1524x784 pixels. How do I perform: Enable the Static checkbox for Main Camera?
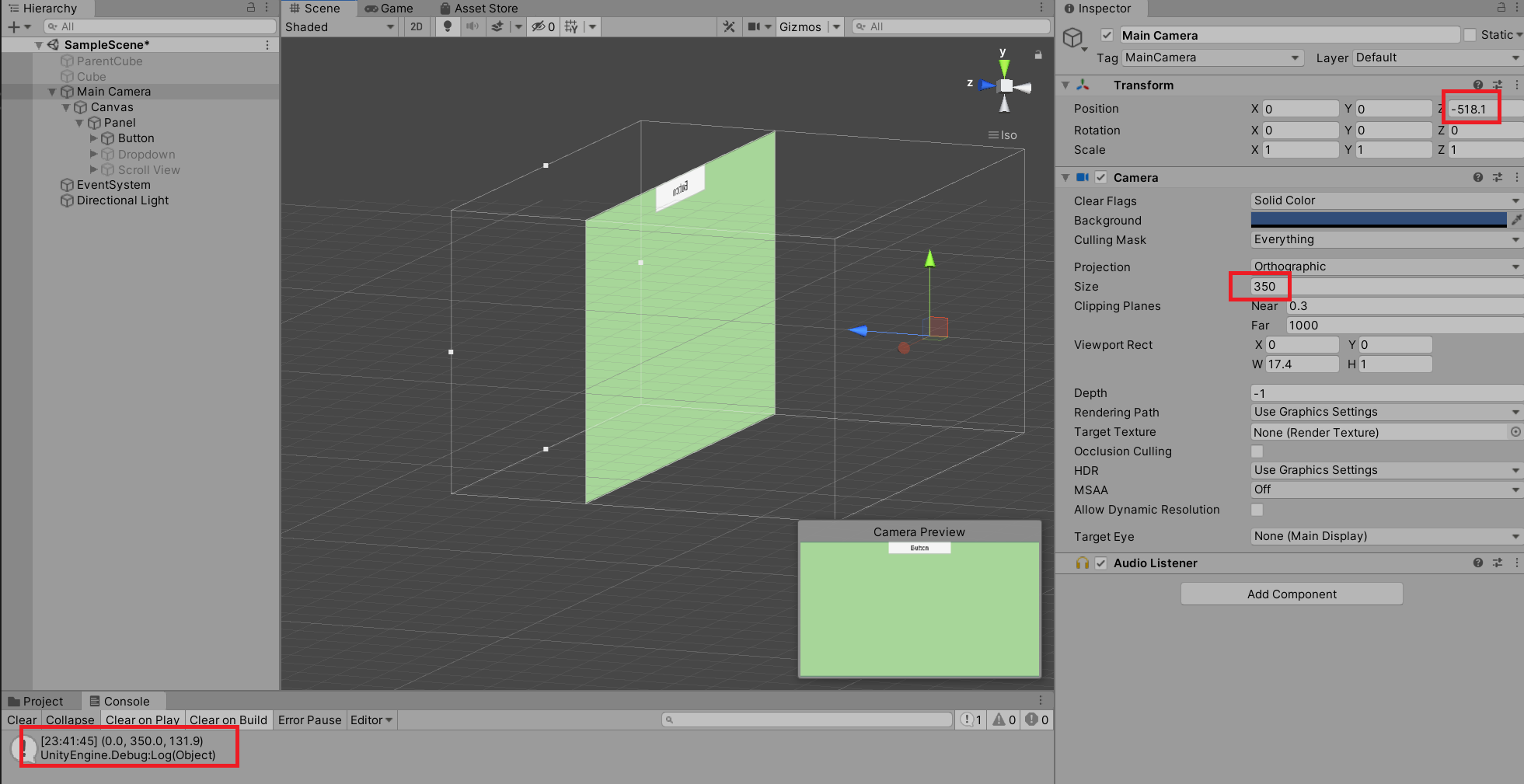[x=1470, y=34]
